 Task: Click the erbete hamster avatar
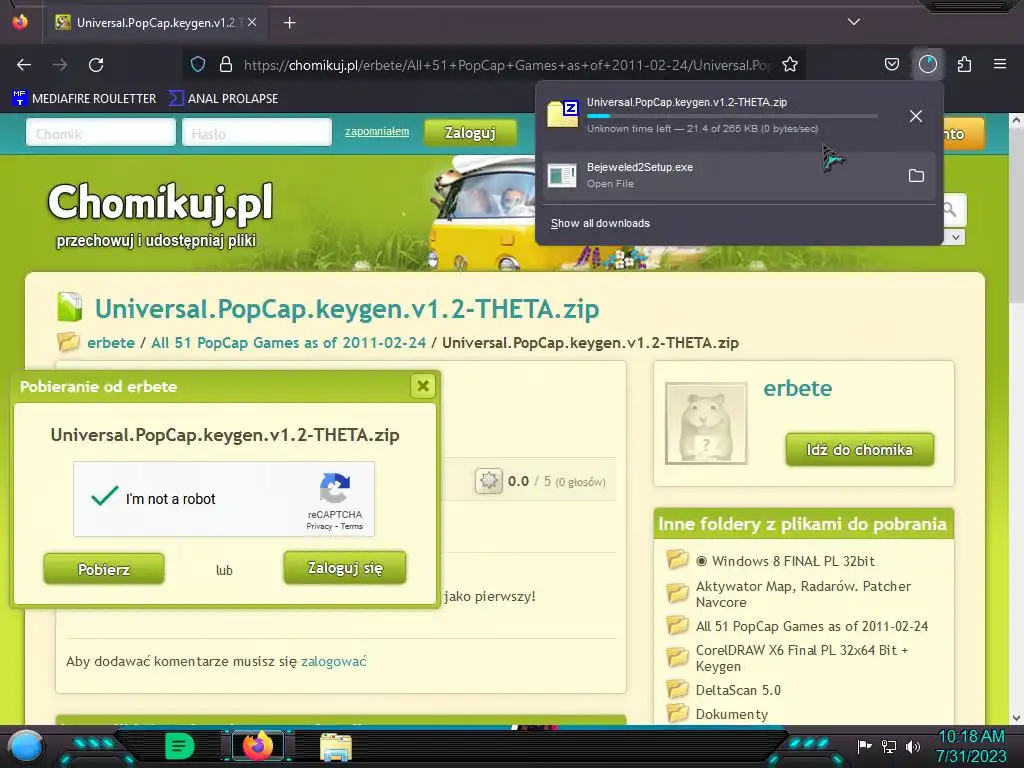(x=706, y=423)
